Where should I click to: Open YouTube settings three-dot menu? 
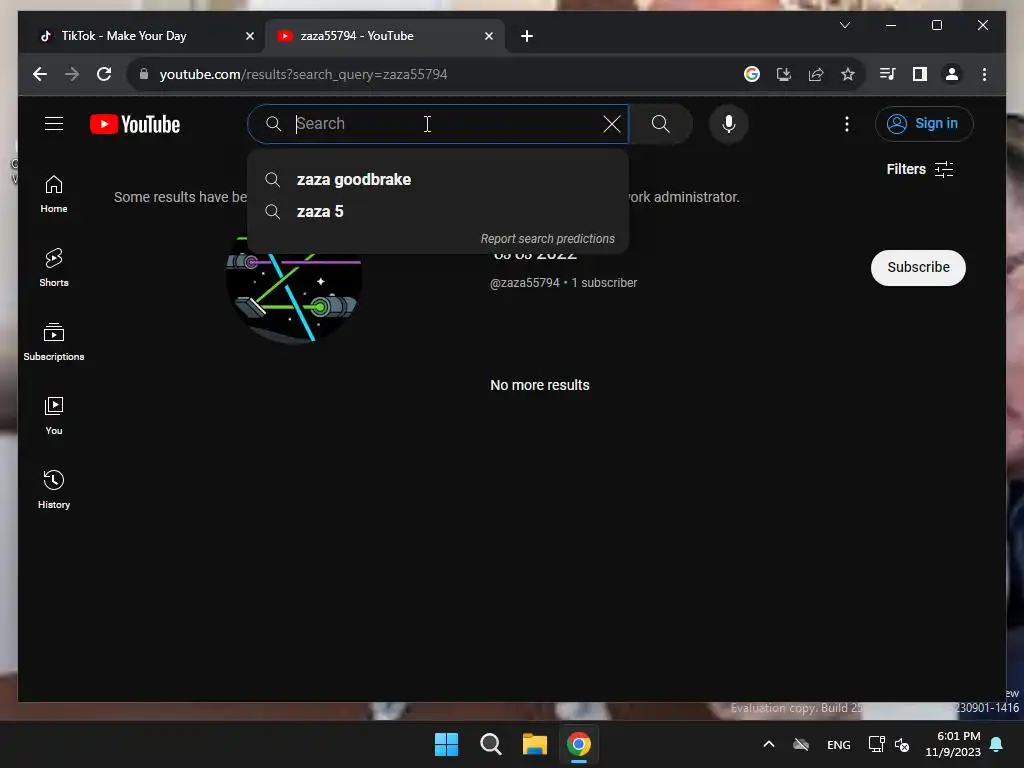[x=847, y=124]
